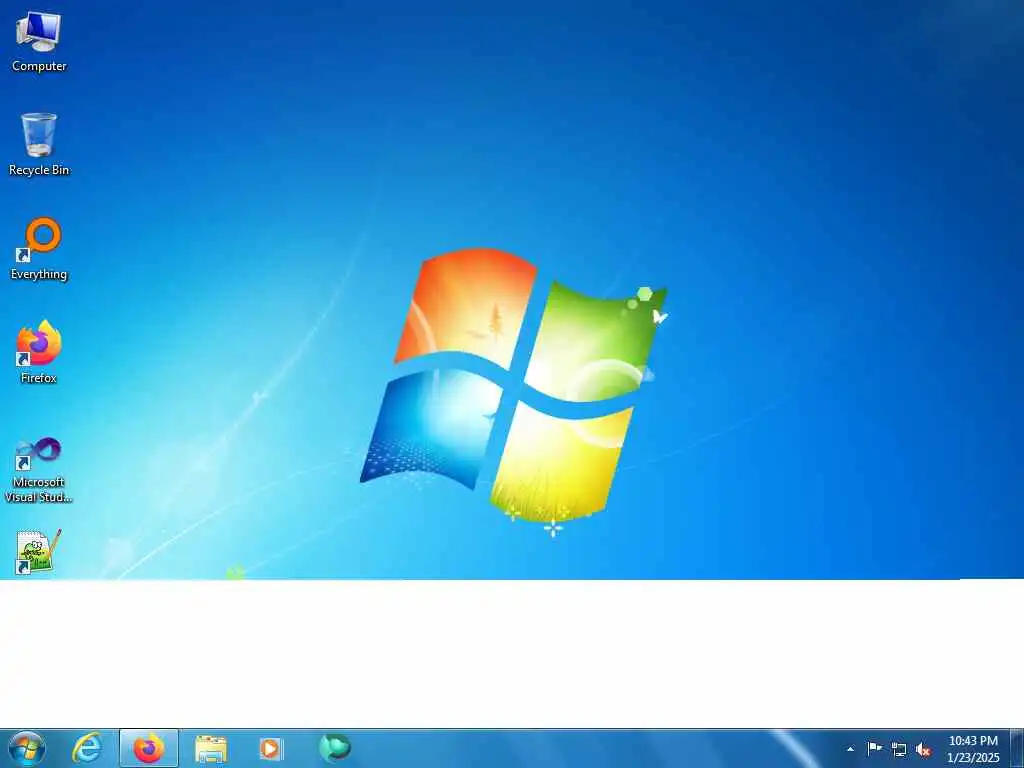Click the Show desktop button
The width and height of the screenshot is (1024, 768).
tap(1017, 749)
